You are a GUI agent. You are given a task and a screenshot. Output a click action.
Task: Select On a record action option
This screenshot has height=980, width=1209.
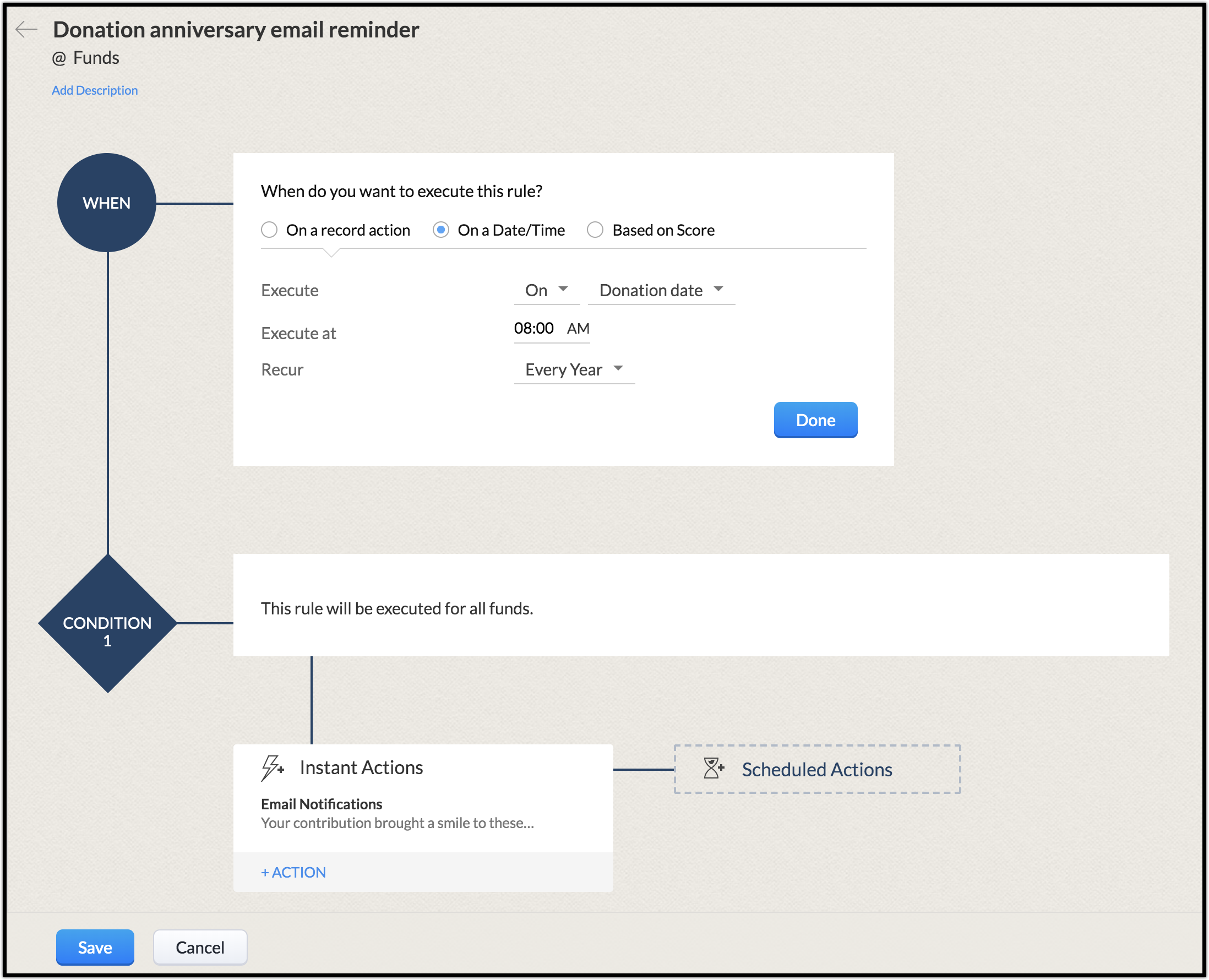269,230
